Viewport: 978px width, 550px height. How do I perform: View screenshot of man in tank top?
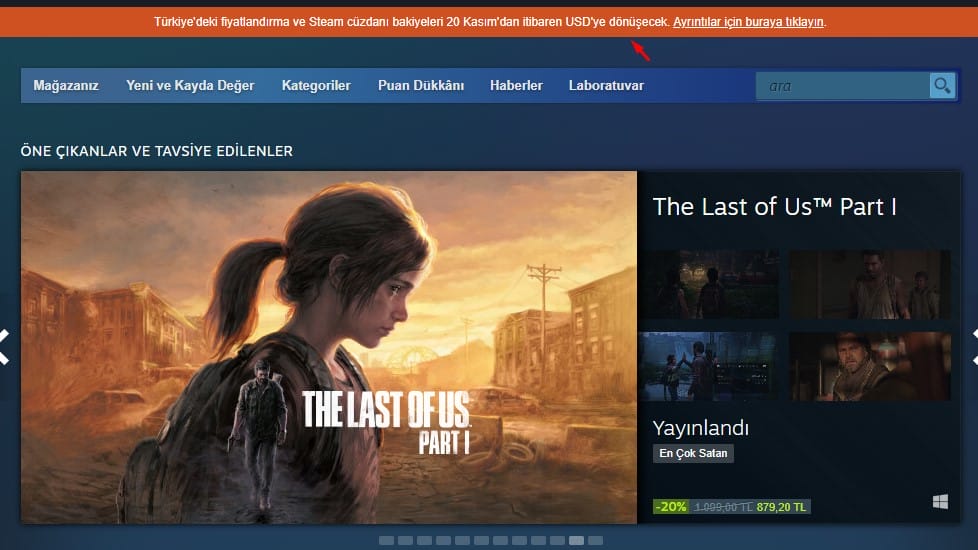click(x=870, y=284)
